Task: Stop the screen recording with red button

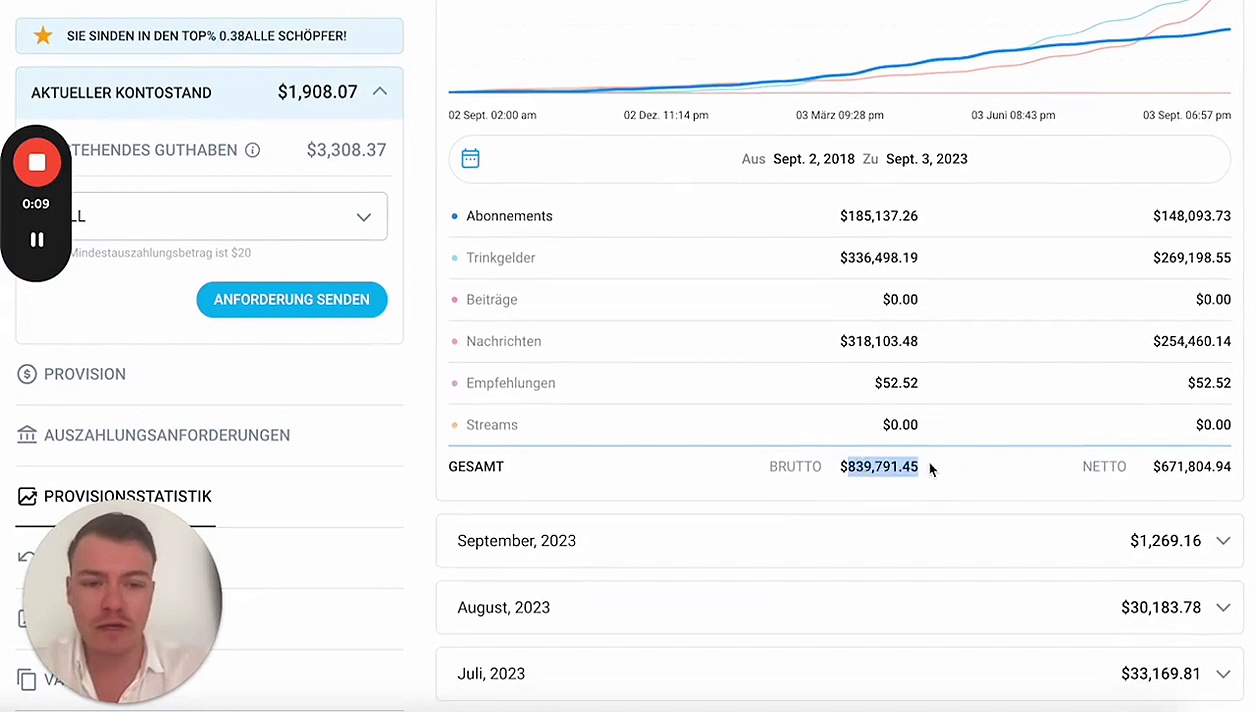Action: [x=37, y=162]
